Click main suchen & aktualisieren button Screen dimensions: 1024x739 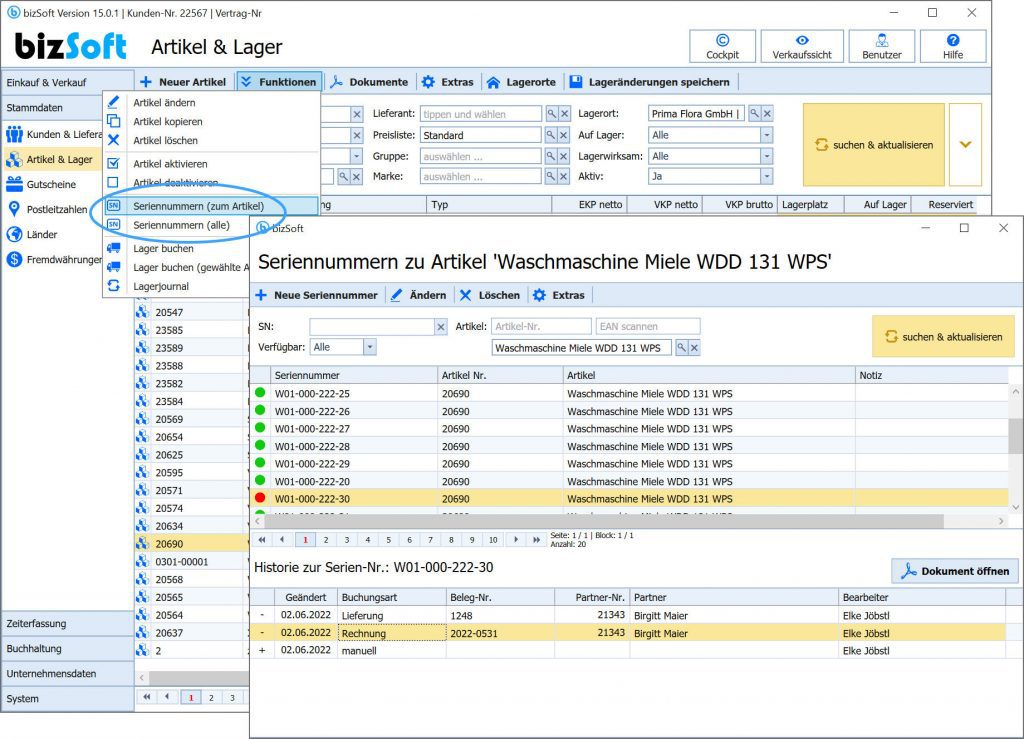[874, 145]
